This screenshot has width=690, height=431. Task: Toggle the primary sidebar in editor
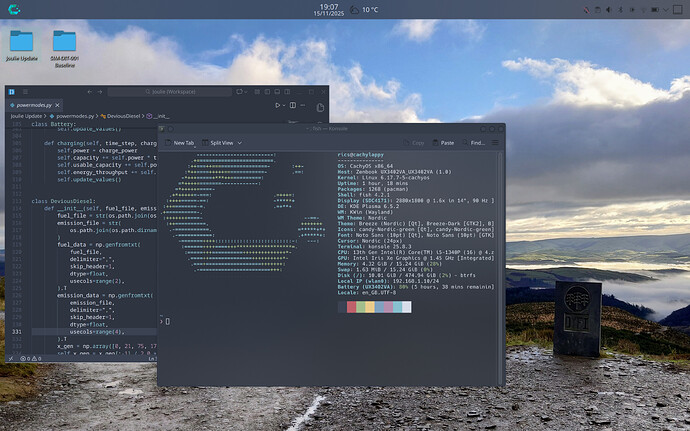point(267,92)
